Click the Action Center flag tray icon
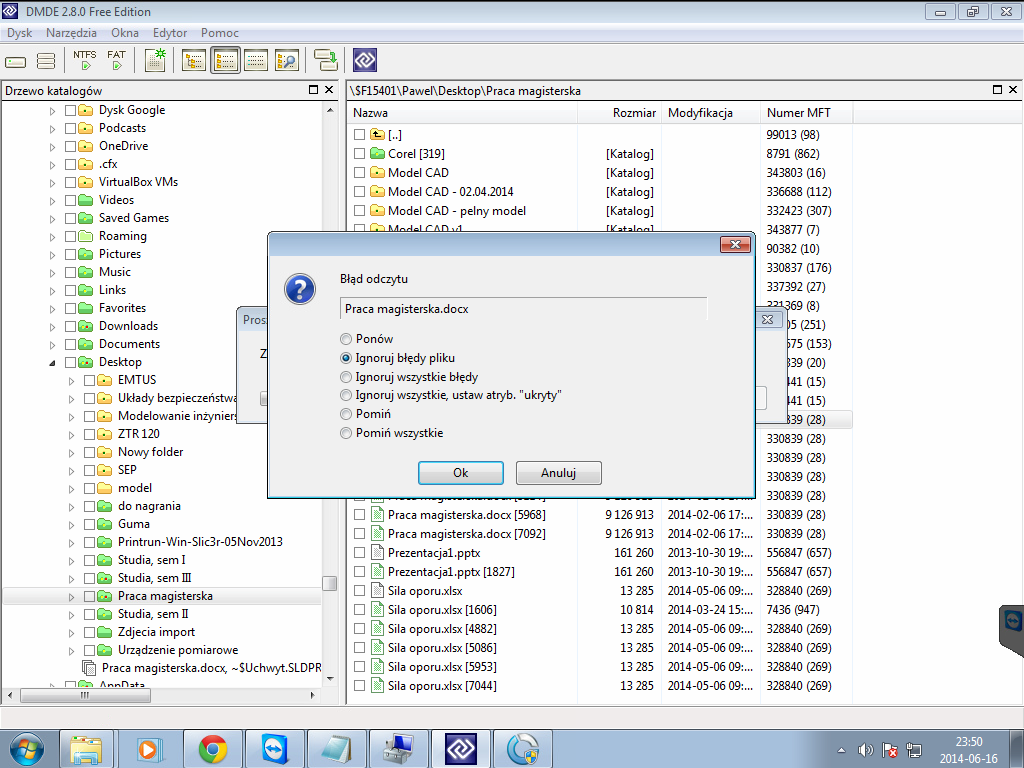The width and height of the screenshot is (1024, 768). [x=889, y=750]
